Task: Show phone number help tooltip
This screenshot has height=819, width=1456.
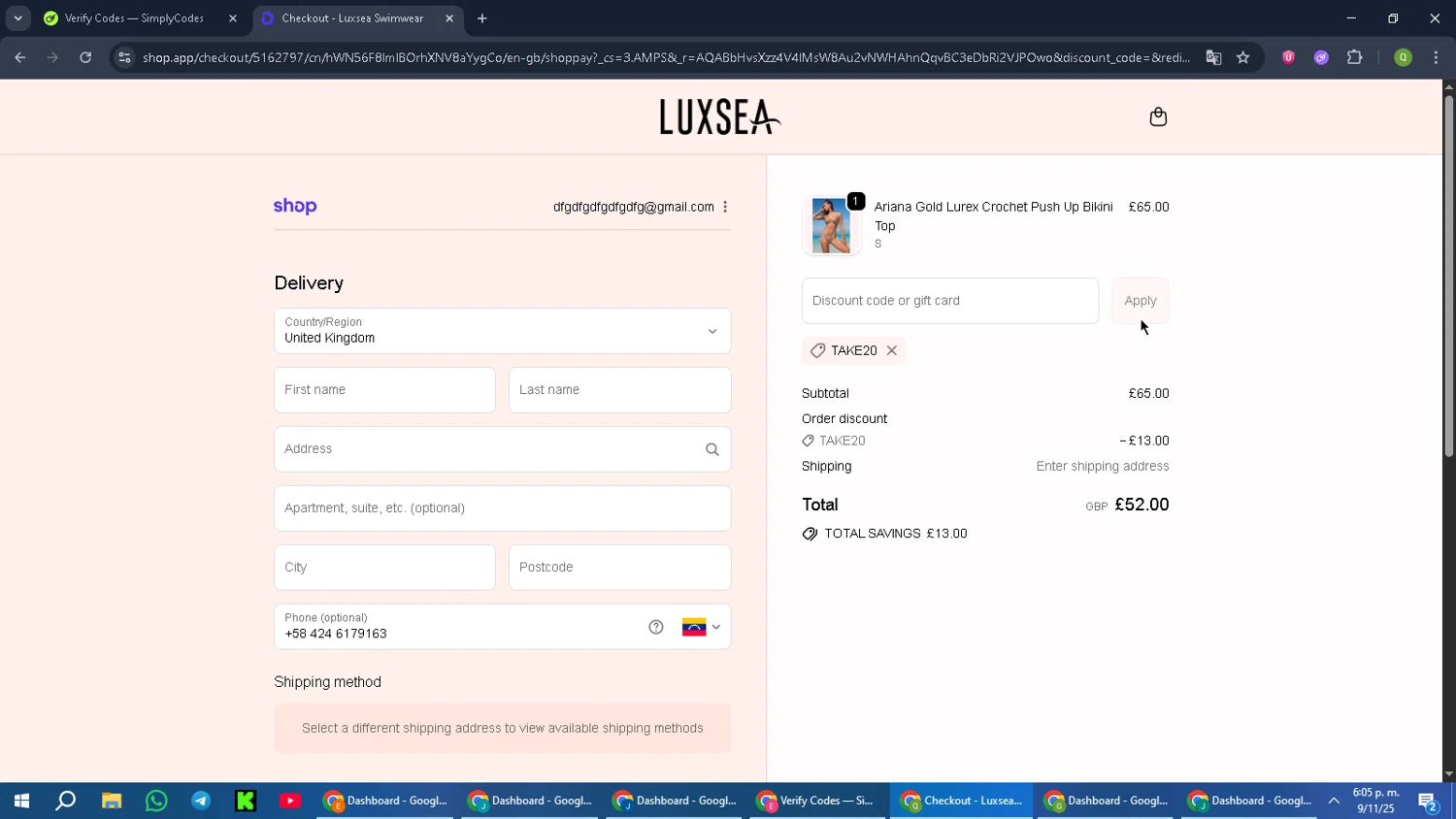Action: (x=656, y=627)
